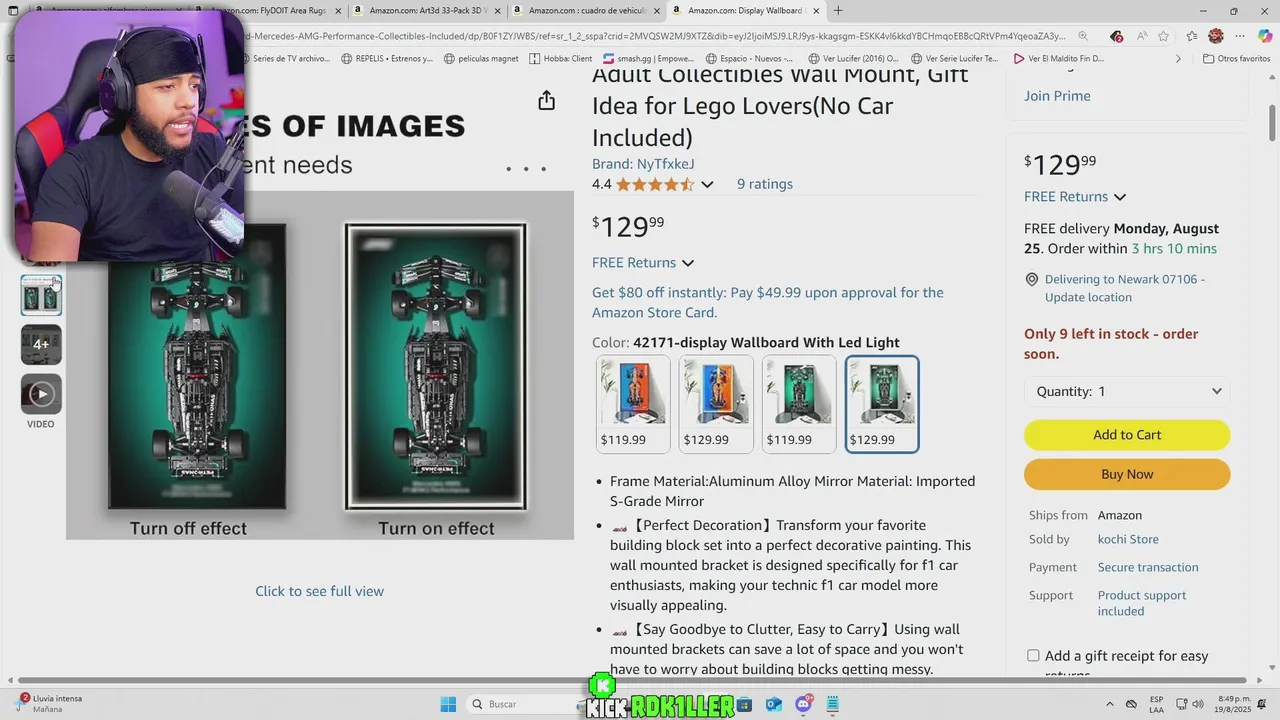This screenshot has height=720, width=1280.
Task: Click Amazon Store Card $80 off offer
Action: click(x=768, y=302)
